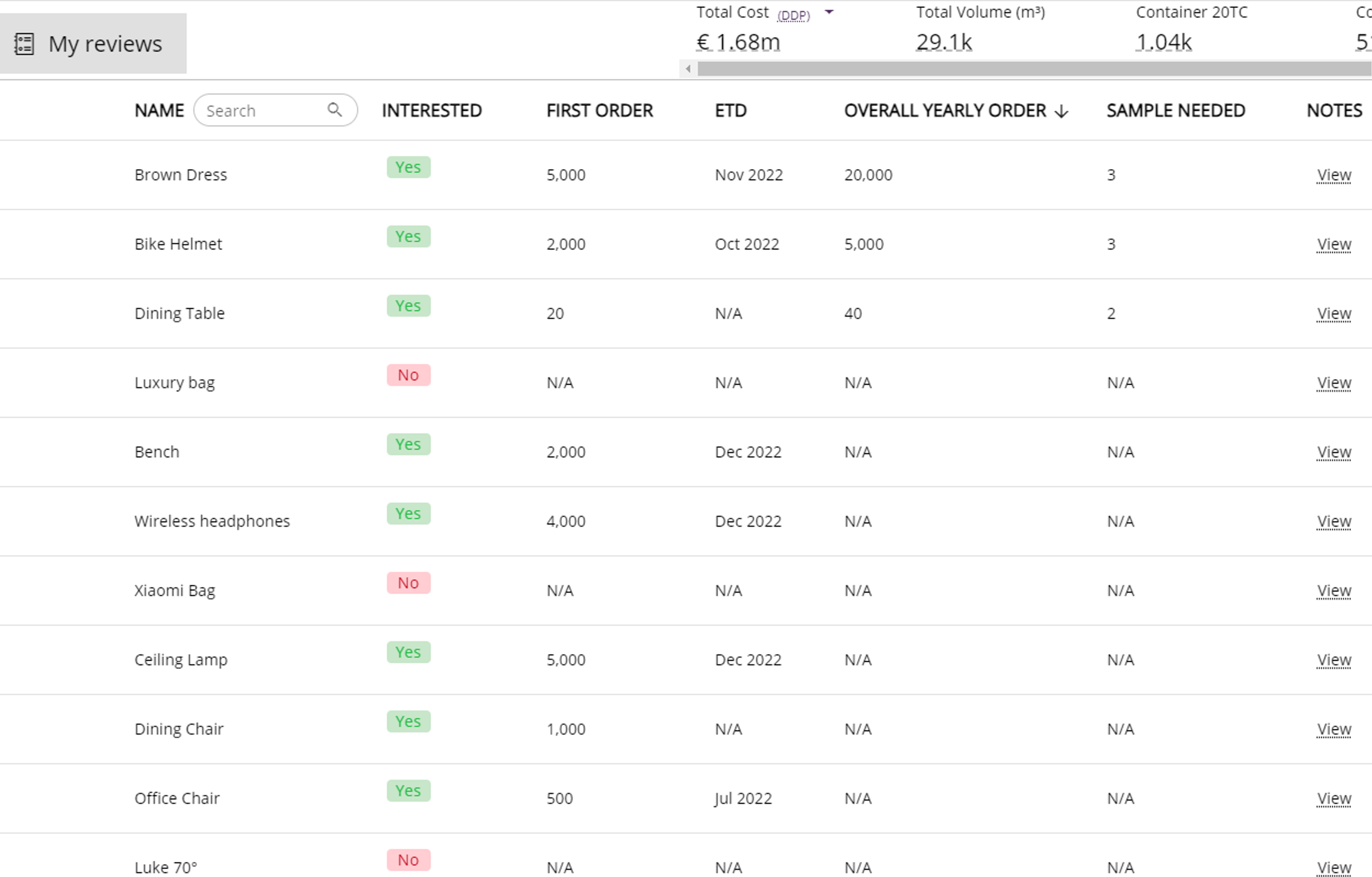This screenshot has width=1372, height=877.
Task: Sort by the First Order column header
Action: coord(599,110)
